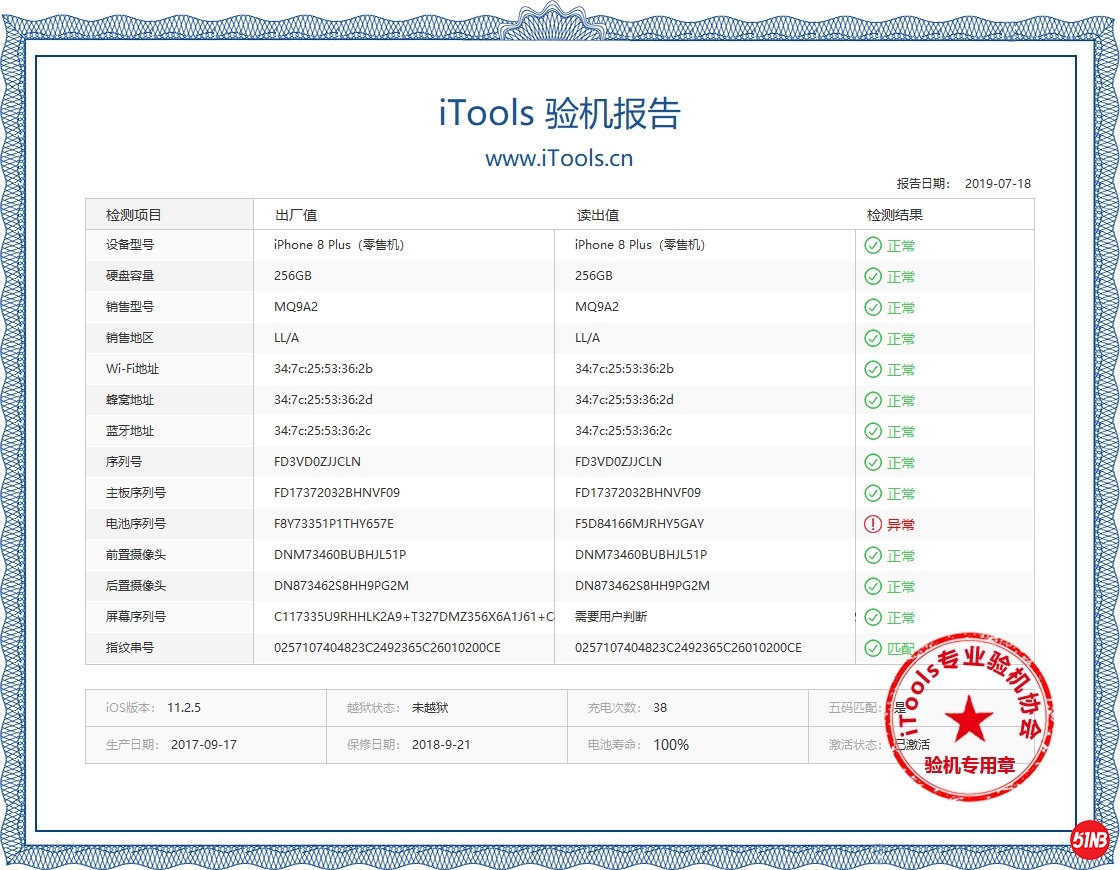This screenshot has width=1120, height=870.
Task: Select the 检测项目 column header
Action: (x=134, y=215)
